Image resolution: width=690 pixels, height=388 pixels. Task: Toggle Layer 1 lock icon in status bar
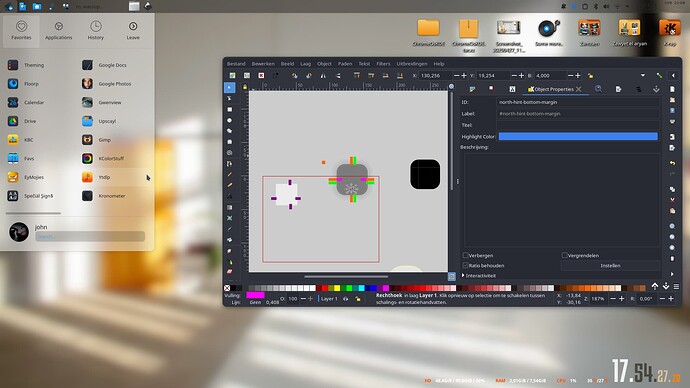(x=358, y=299)
